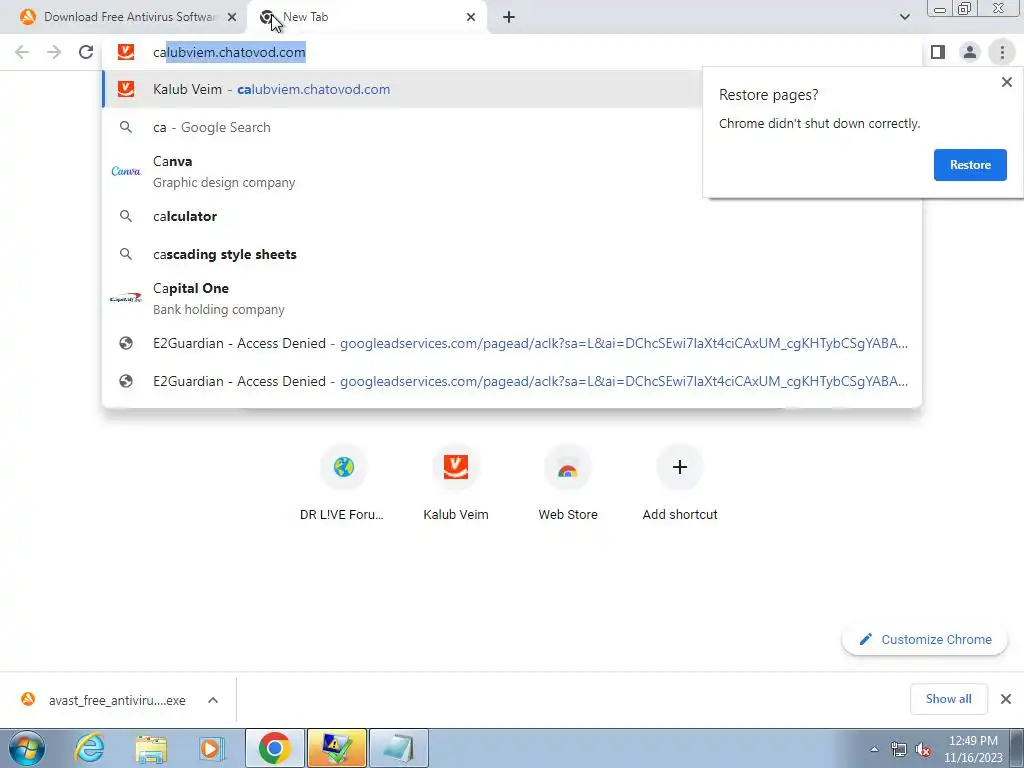Viewport: 1024px width, 768px height.
Task: Open the Windows Start button
Action: coord(27,748)
